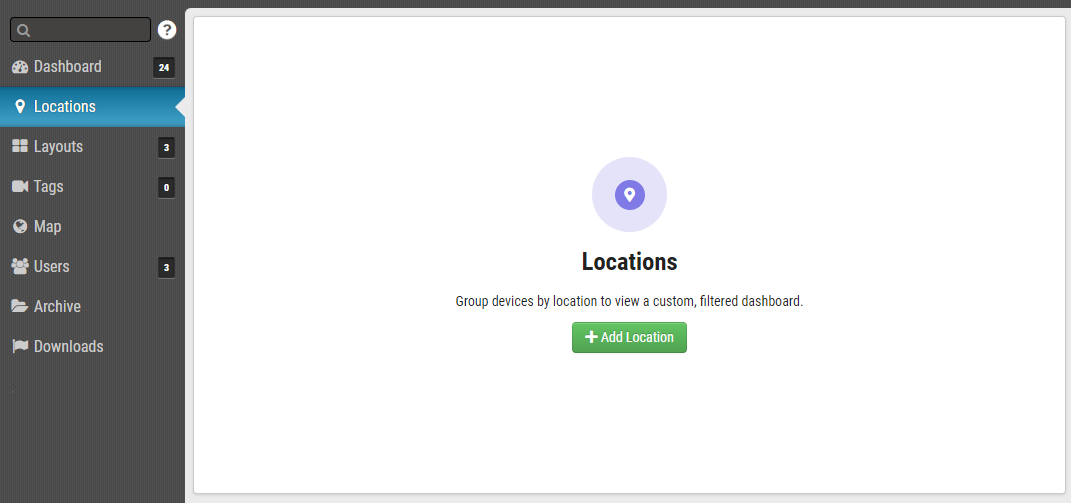Click the count badge beside Layouts
Viewport: 1071px width, 503px height.
[166, 148]
